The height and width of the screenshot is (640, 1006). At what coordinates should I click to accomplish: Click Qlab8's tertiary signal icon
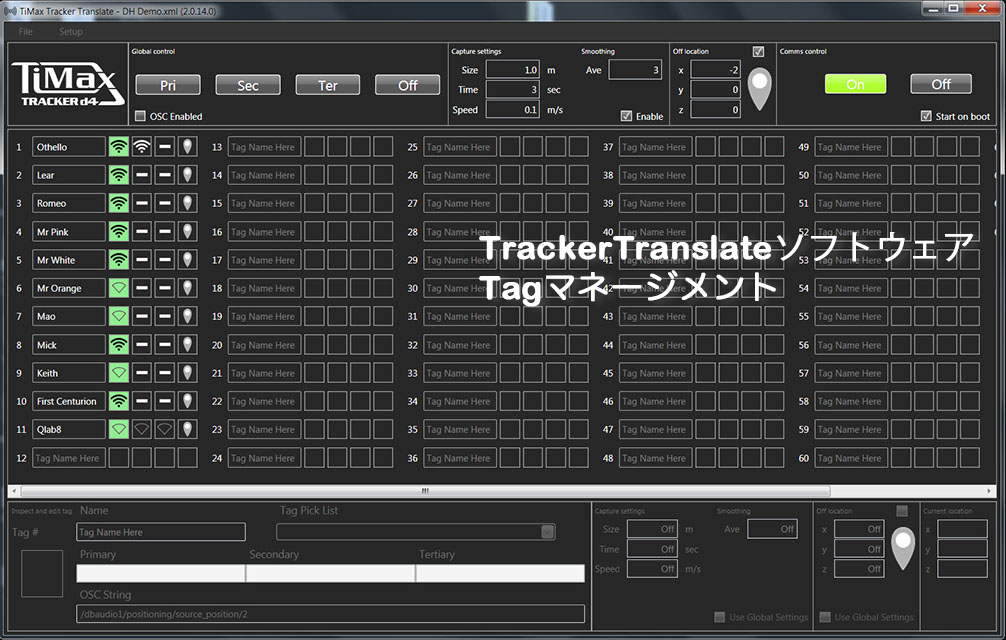[165, 429]
